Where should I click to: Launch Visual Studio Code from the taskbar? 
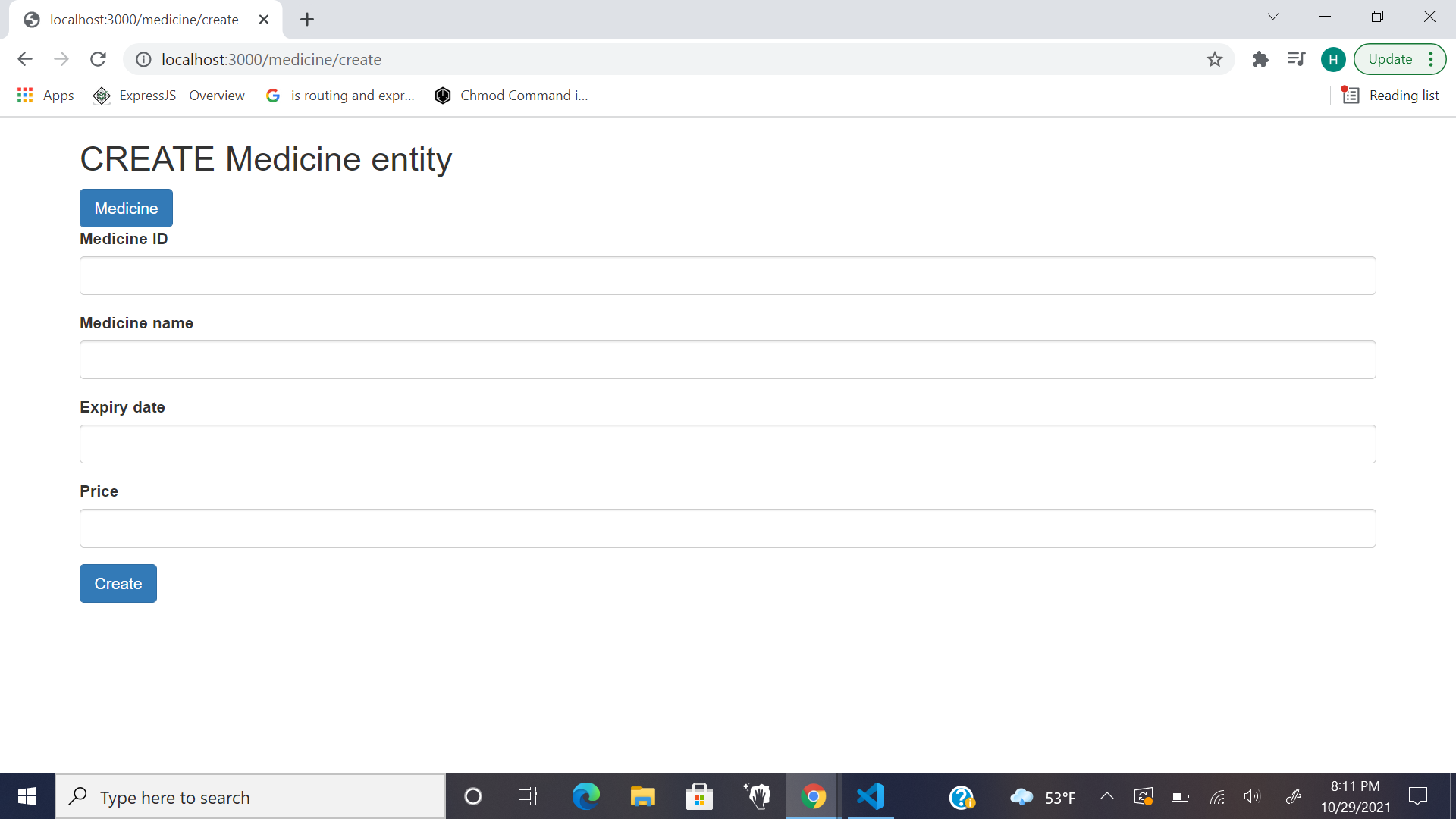tap(871, 796)
